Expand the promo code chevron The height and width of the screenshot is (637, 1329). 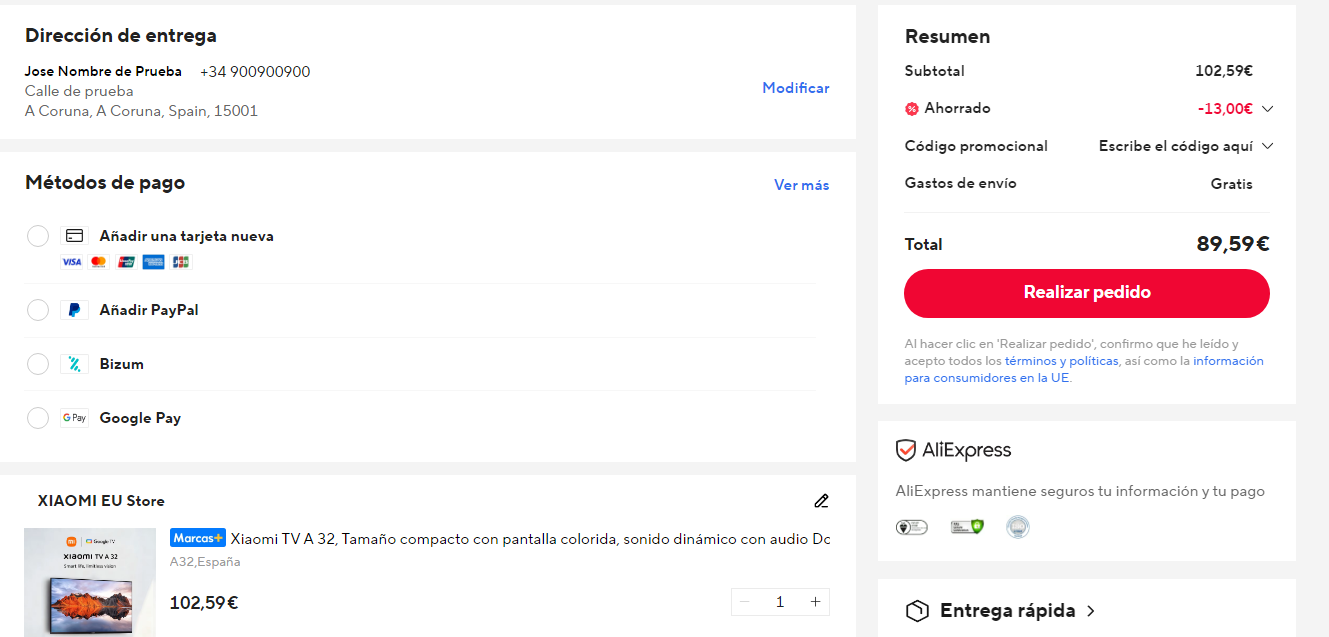(1268, 146)
